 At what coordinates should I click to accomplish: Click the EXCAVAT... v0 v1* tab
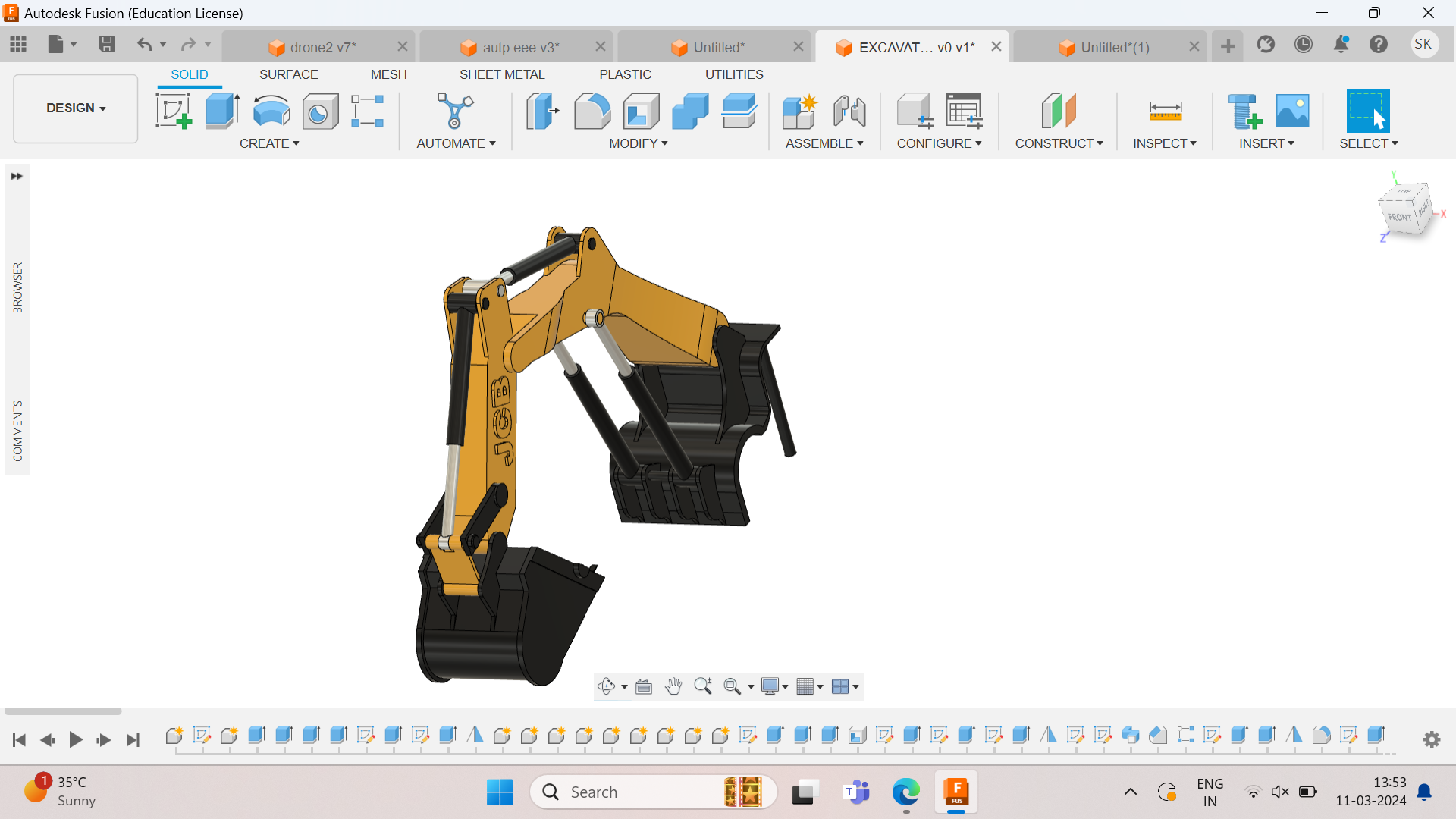point(914,46)
